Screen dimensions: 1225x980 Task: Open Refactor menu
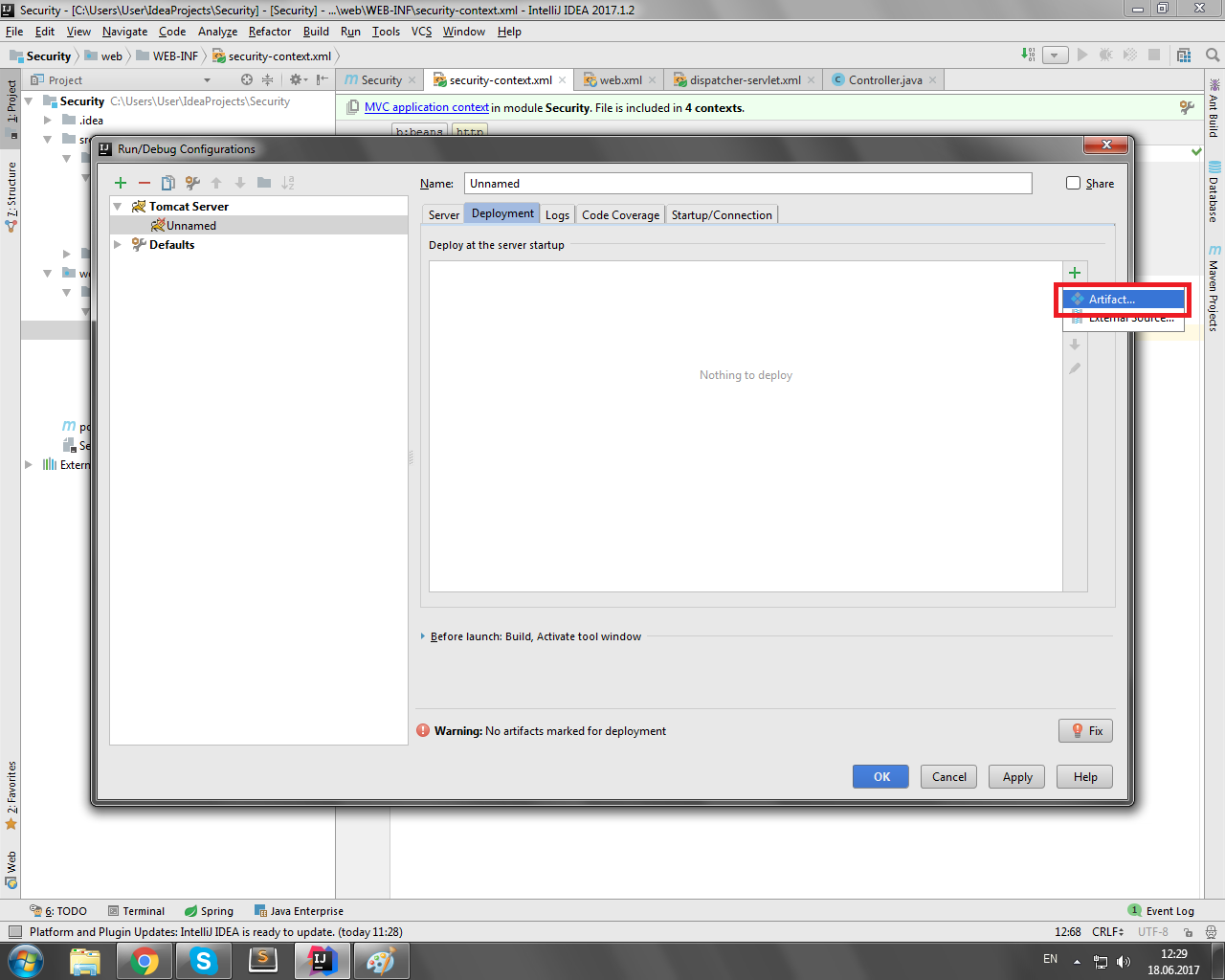tap(270, 32)
